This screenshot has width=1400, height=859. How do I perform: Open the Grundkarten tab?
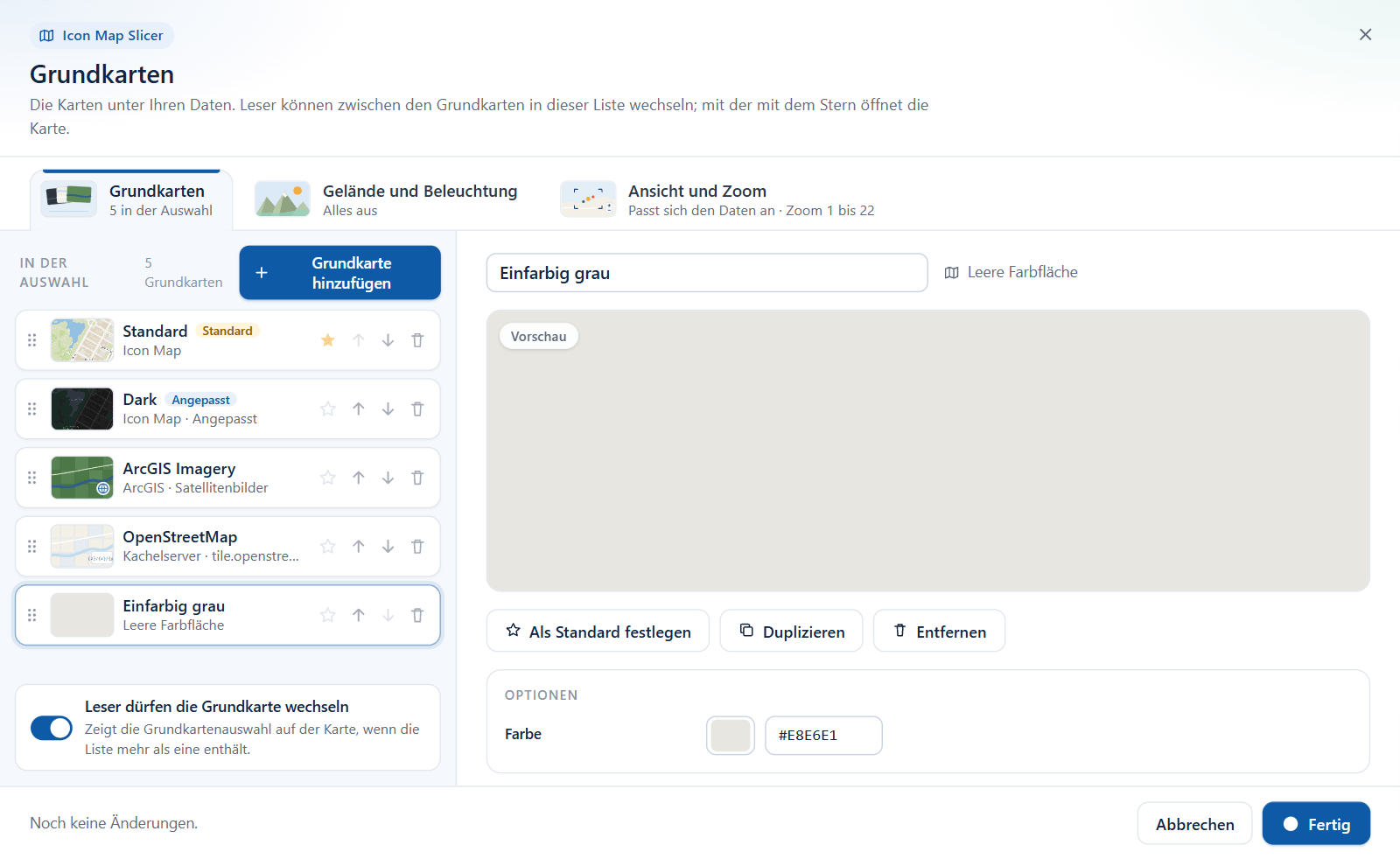coord(131,200)
